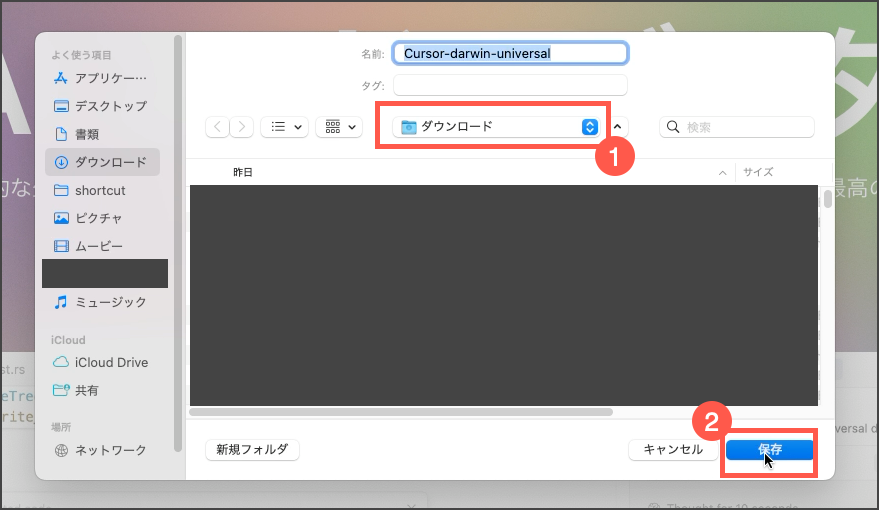Select Movies (ムービー) in sidebar
This screenshot has width=879, height=510.
click(101, 246)
